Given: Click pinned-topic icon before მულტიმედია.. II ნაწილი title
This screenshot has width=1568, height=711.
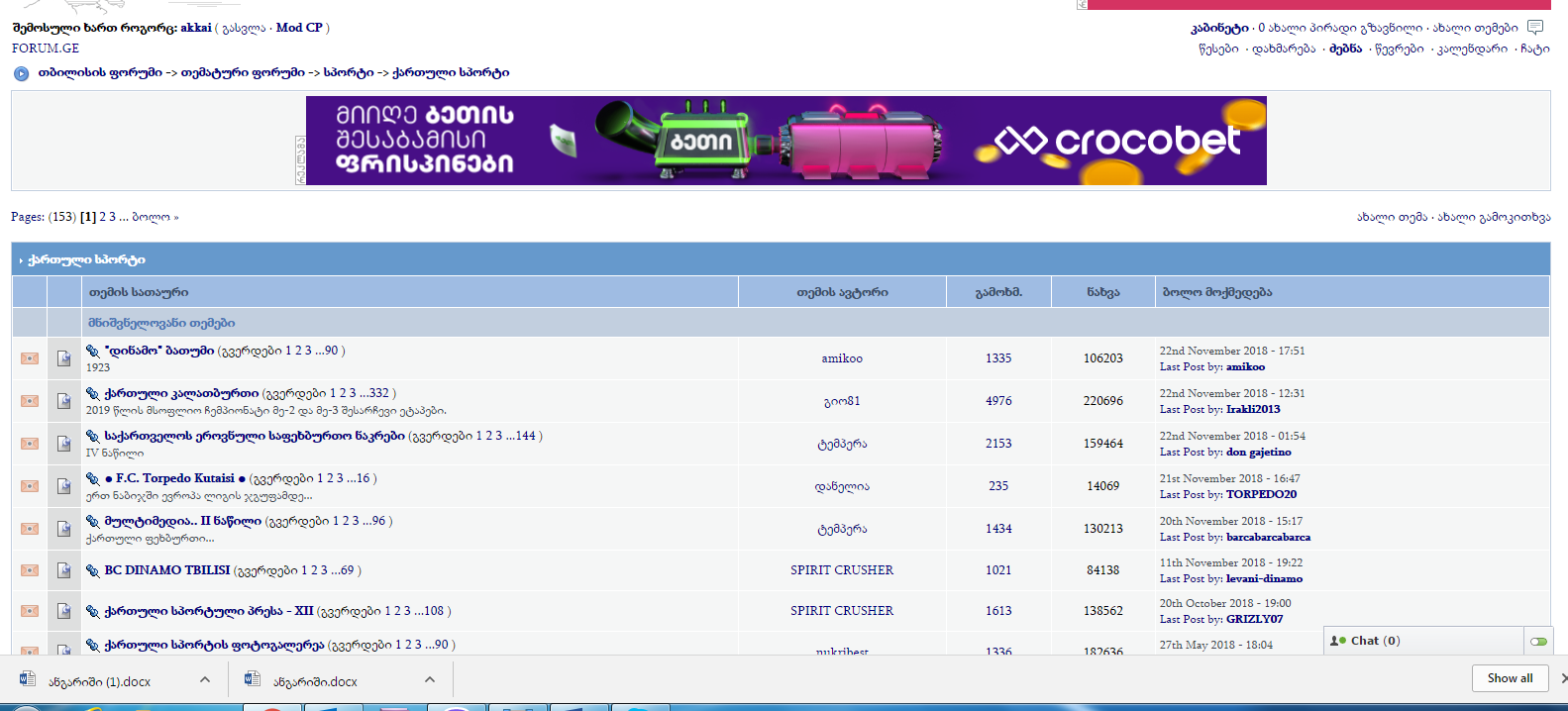Looking at the screenshot, I should pos(93,521).
